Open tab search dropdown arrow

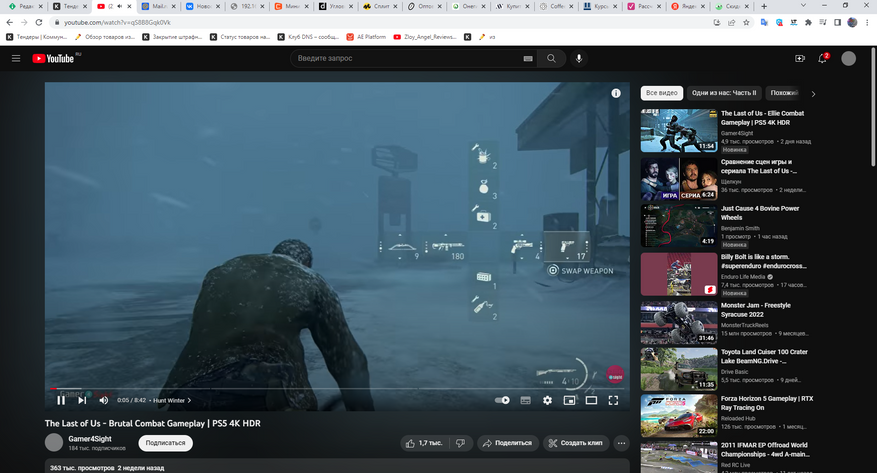[x=803, y=6]
